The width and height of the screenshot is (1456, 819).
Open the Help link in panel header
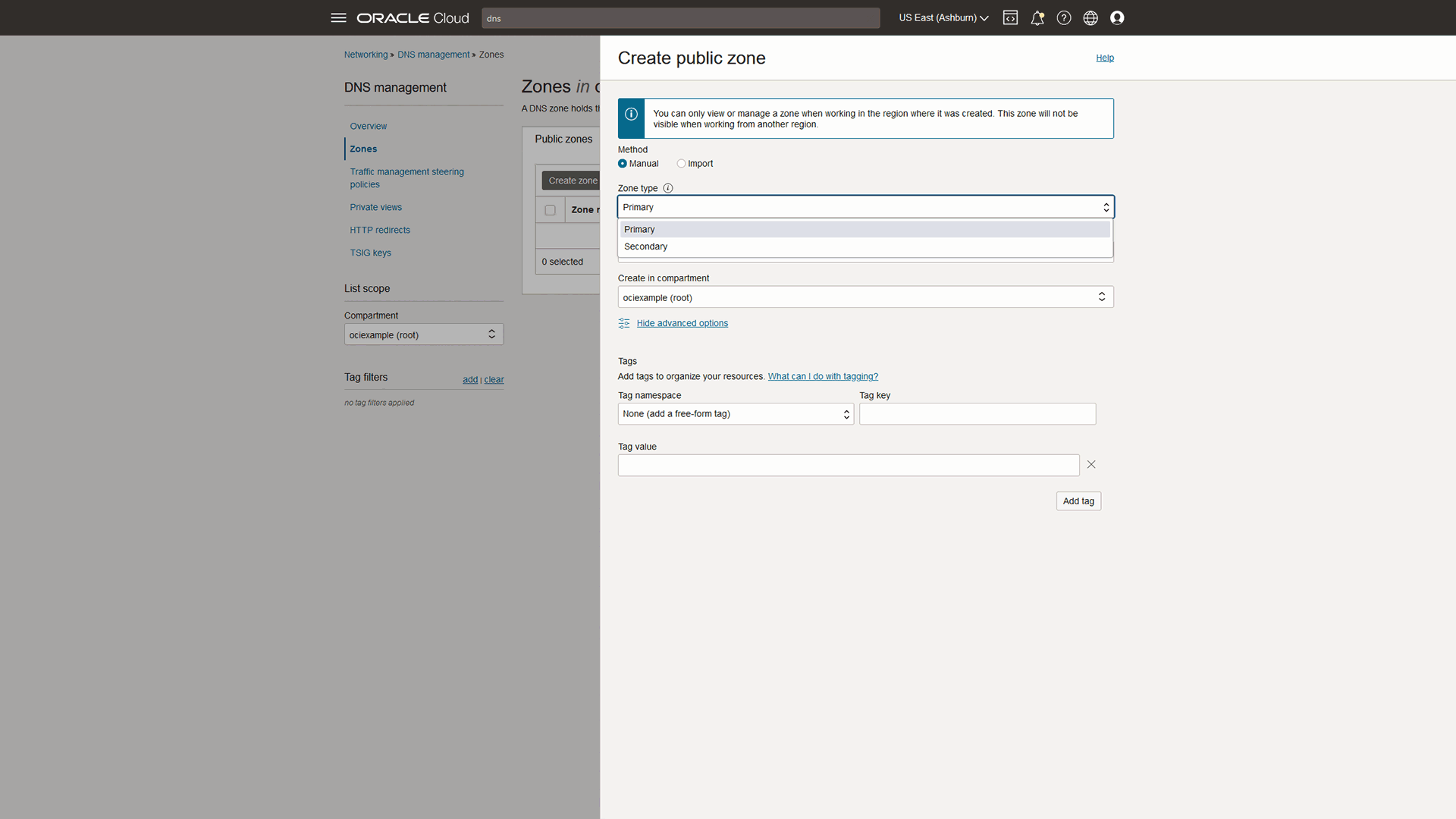point(1104,58)
